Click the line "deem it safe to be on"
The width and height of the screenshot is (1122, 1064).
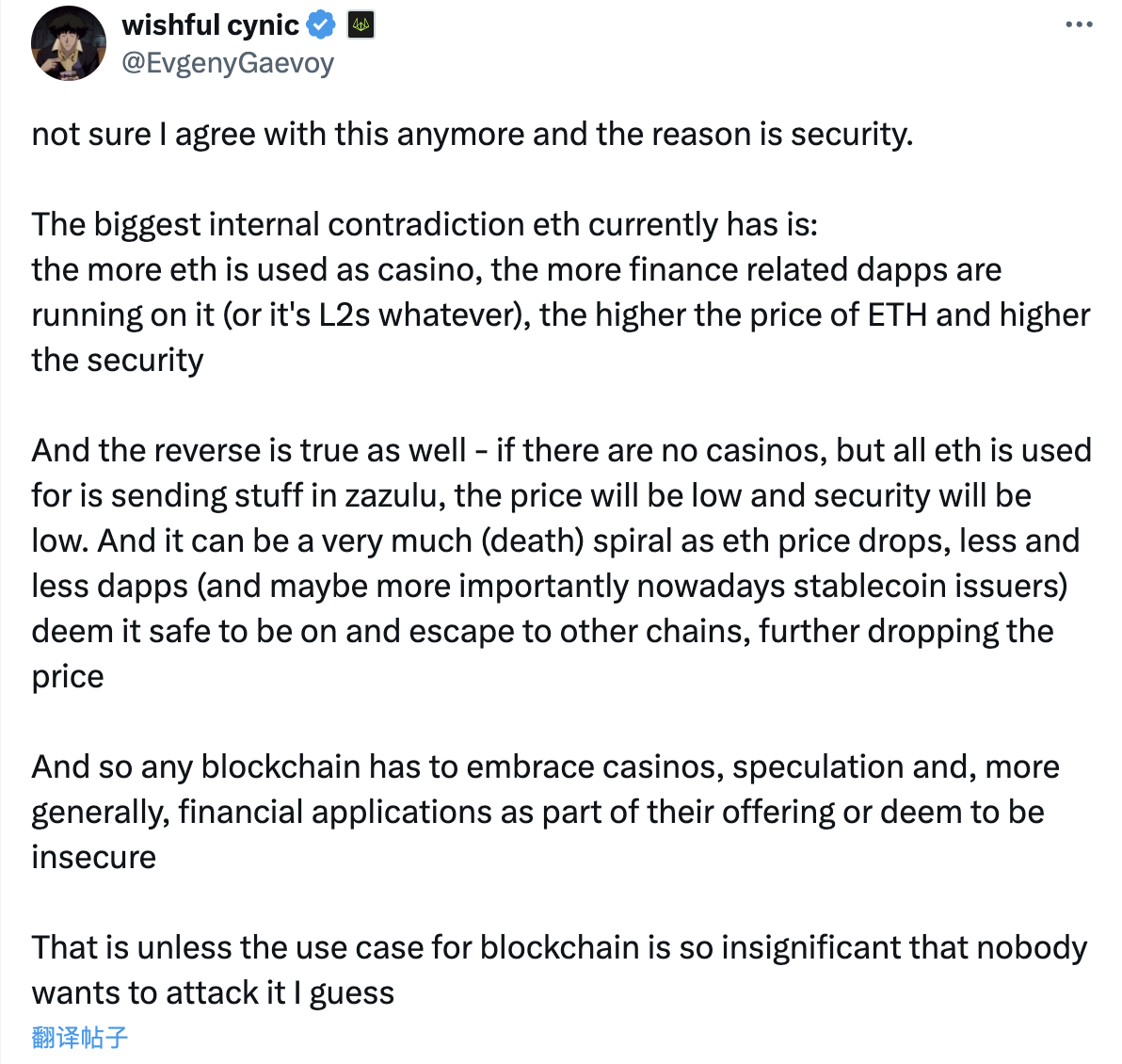542,631
